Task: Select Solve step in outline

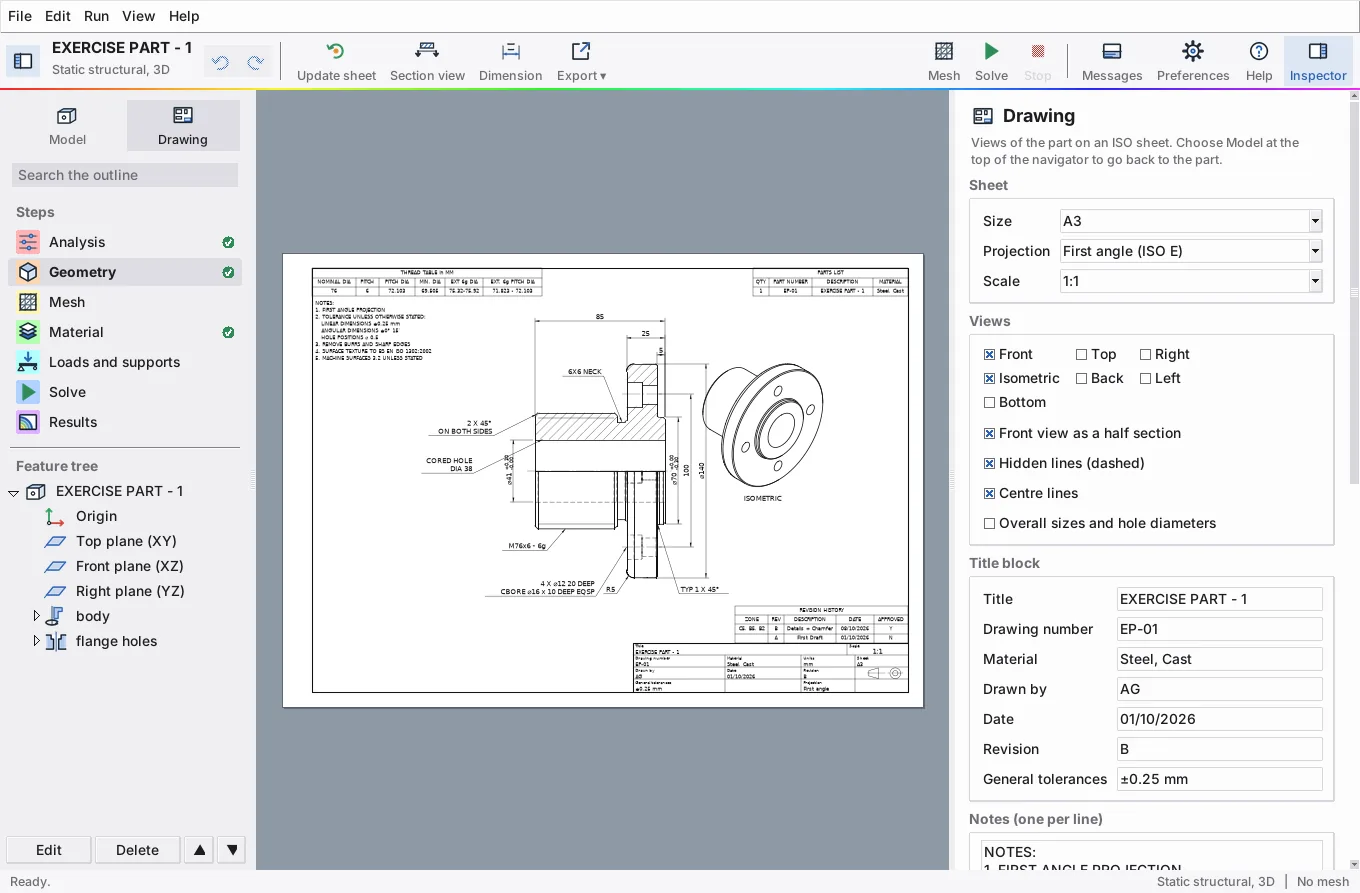Action: 125,392
